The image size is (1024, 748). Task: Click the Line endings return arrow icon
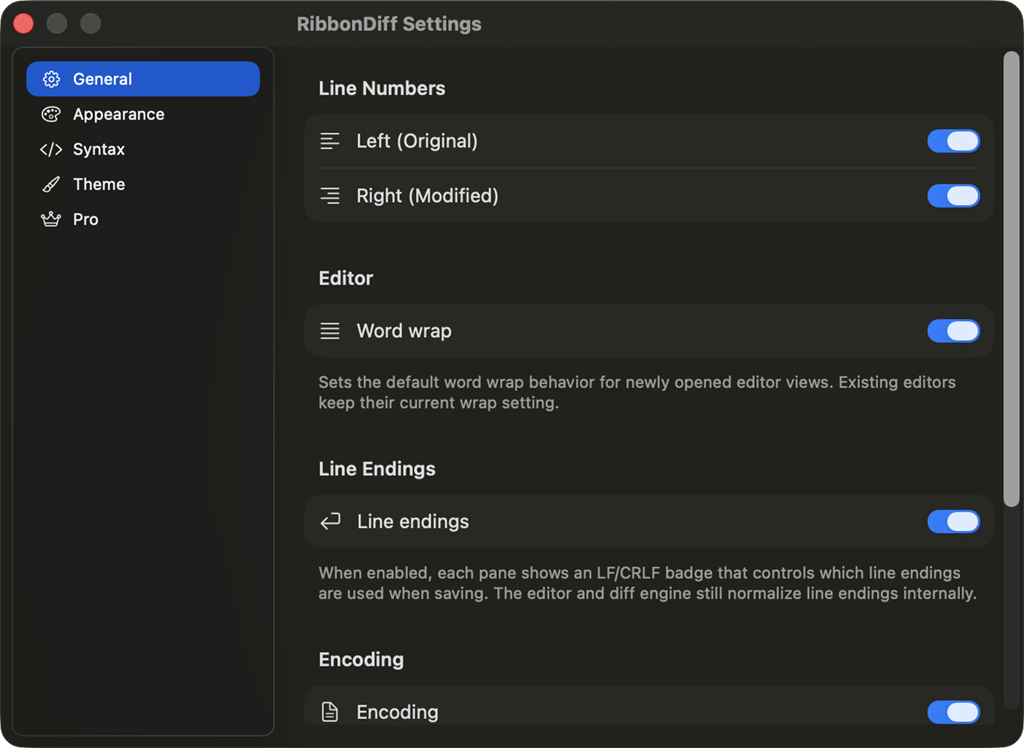(330, 521)
